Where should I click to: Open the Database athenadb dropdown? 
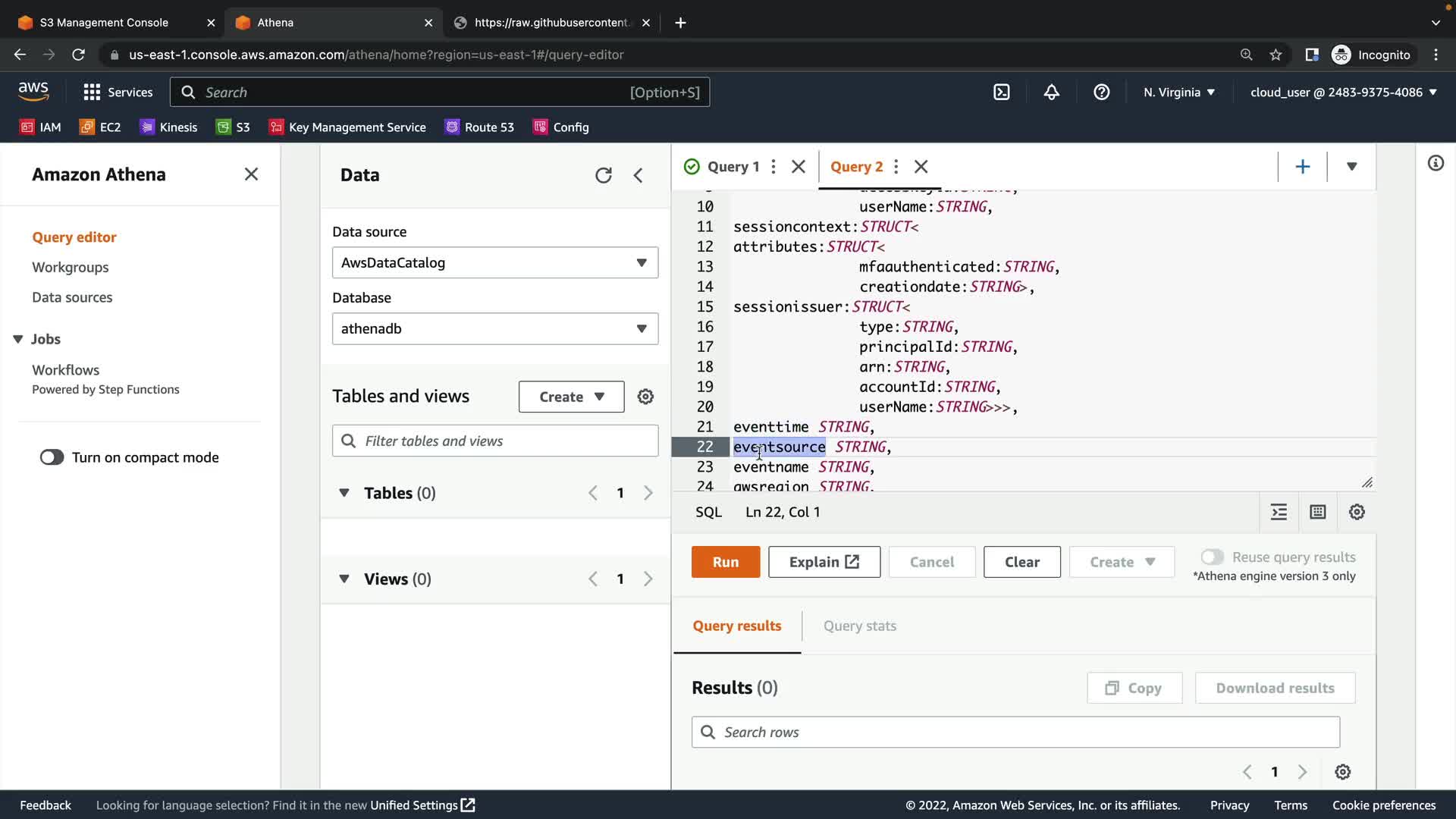tap(494, 328)
